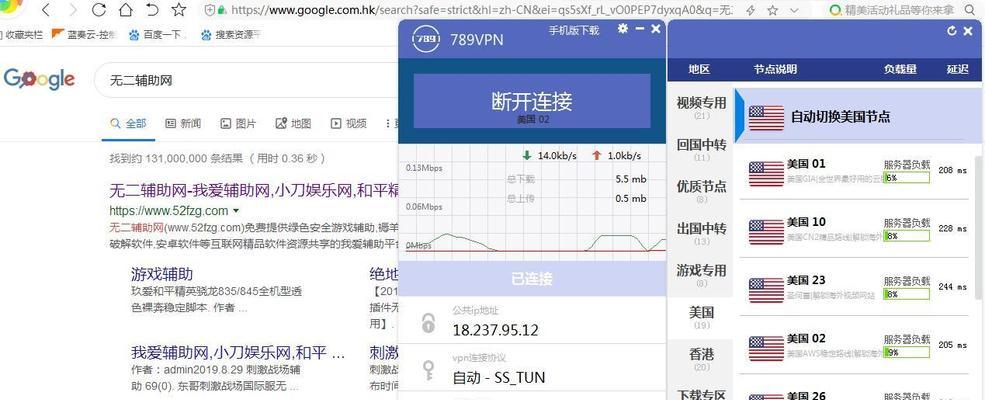Open 789VPN settings gear
The width and height of the screenshot is (985, 400).
point(623,28)
